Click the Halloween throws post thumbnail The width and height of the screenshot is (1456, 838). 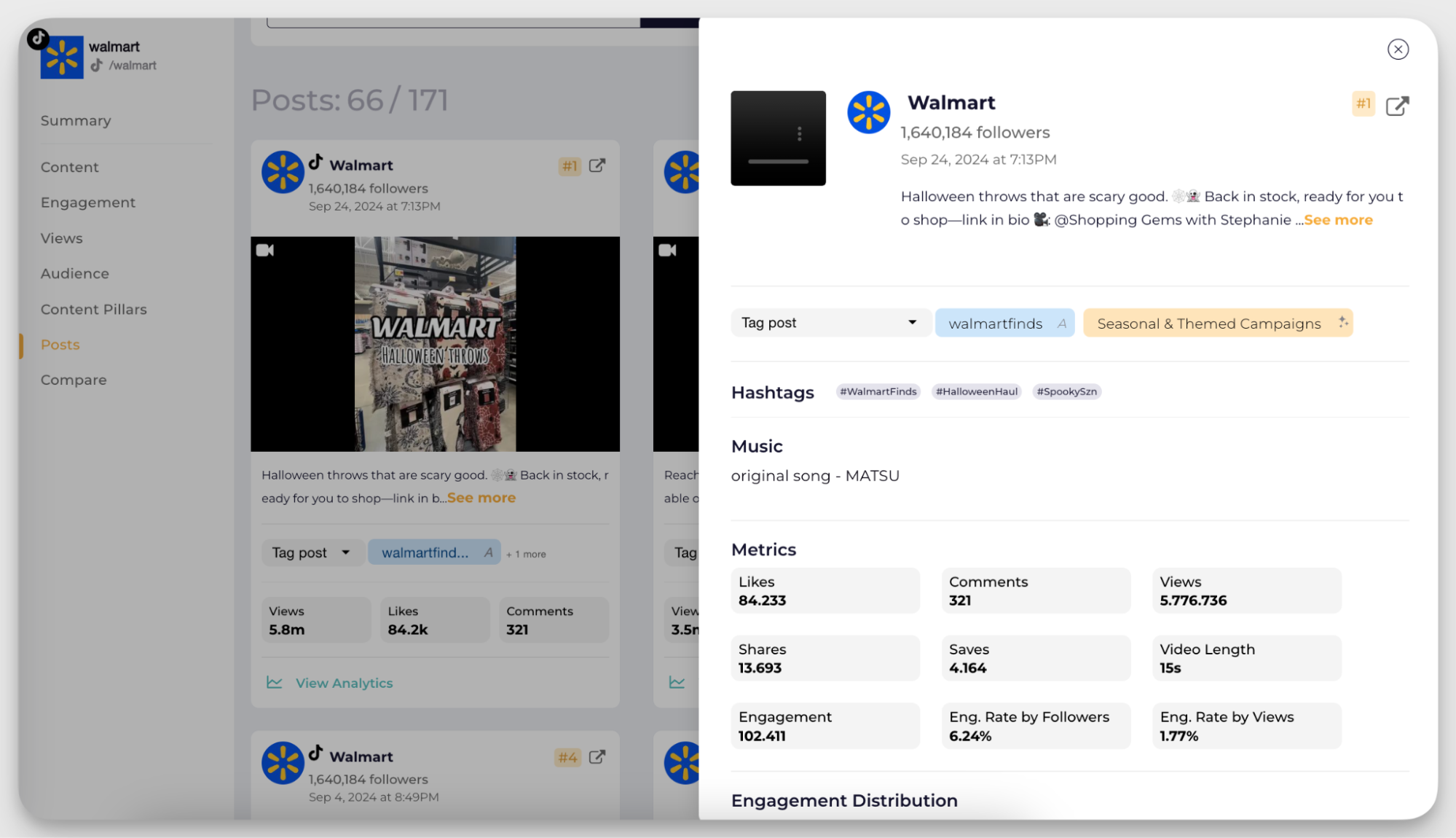435,344
